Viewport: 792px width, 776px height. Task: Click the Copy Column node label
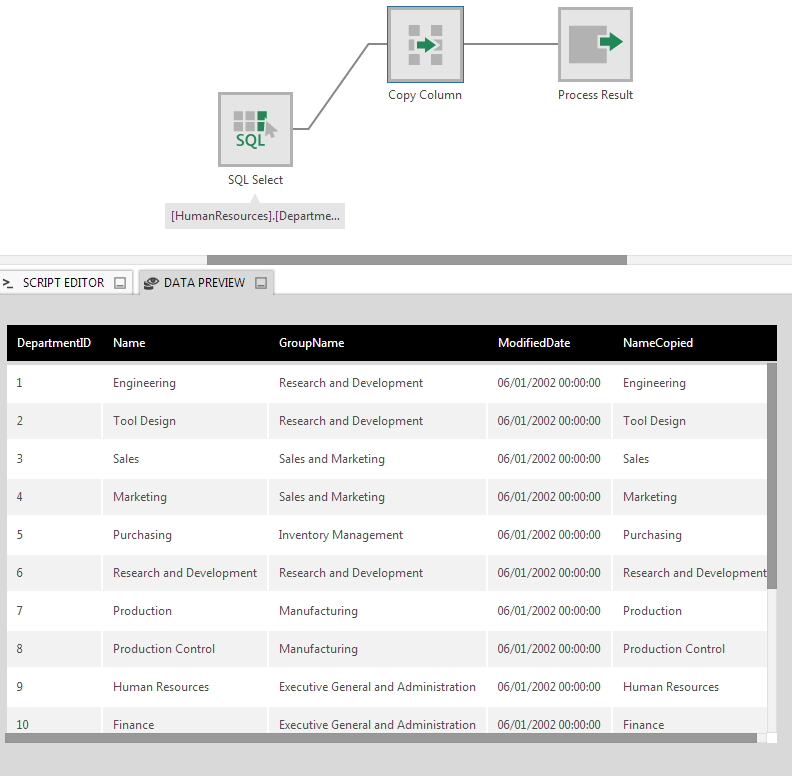click(x=425, y=95)
